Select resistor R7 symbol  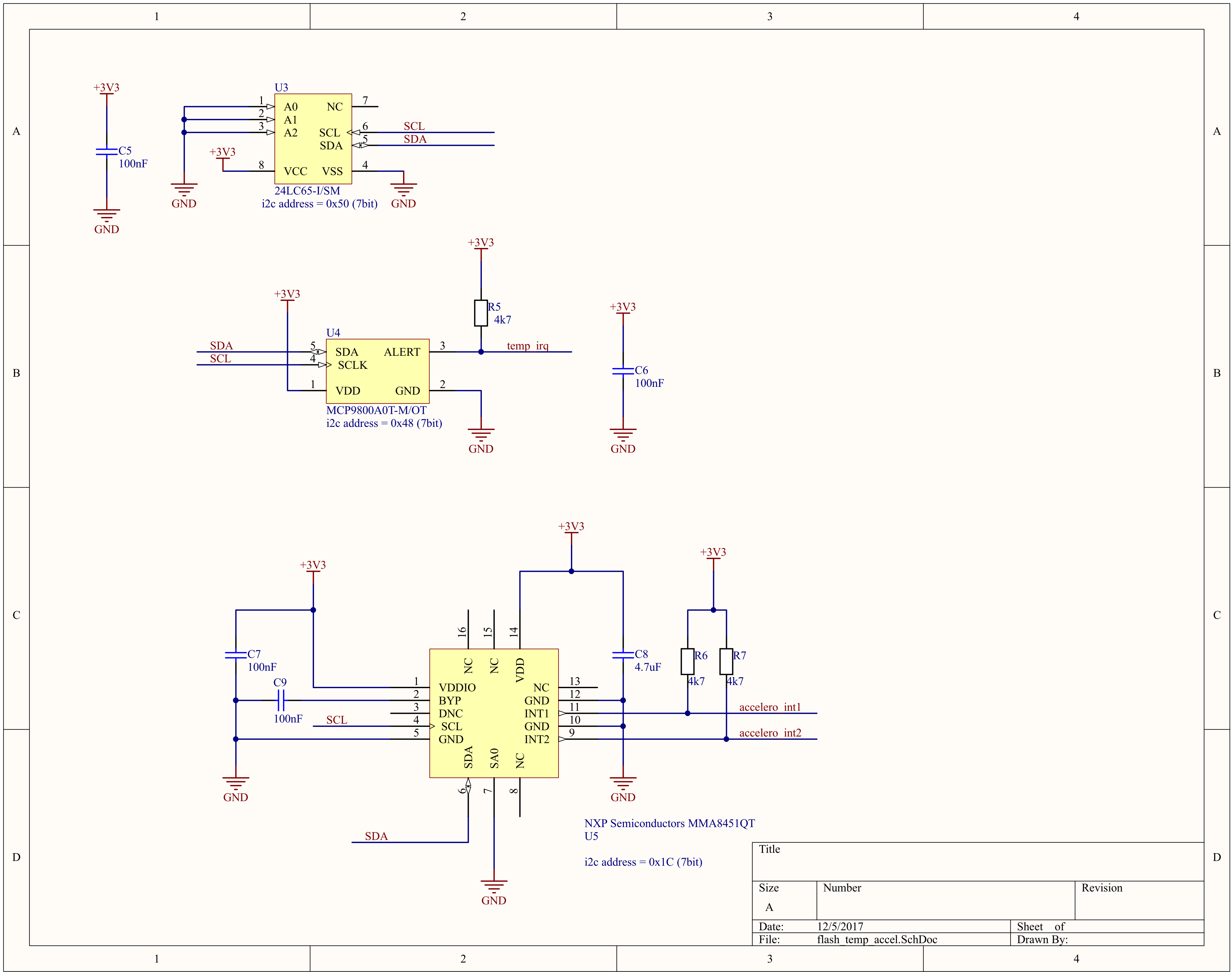[x=726, y=661]
